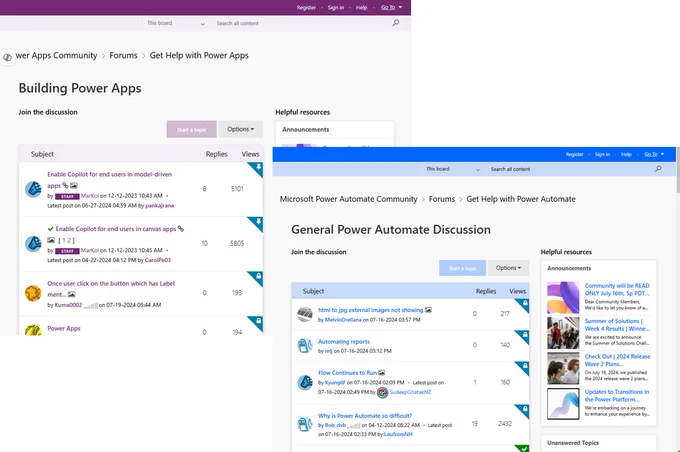The width and height of the screenshot is (680, 452).
Task: Click the round icon left of Power Apps breadcrumb
Action: [7, 57]
